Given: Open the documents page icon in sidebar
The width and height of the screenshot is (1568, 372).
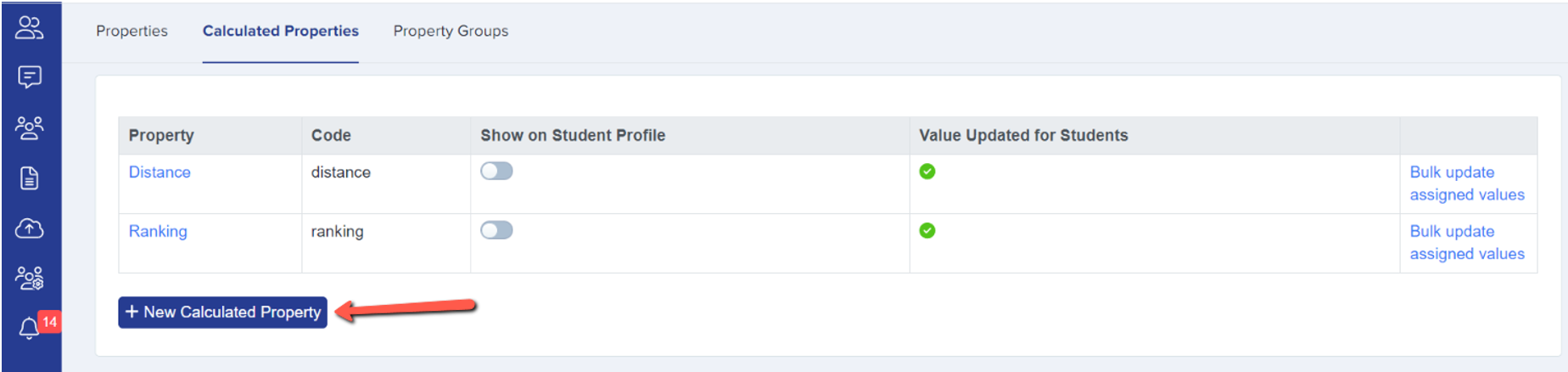Looking at the screenshot, I should 30,178.
